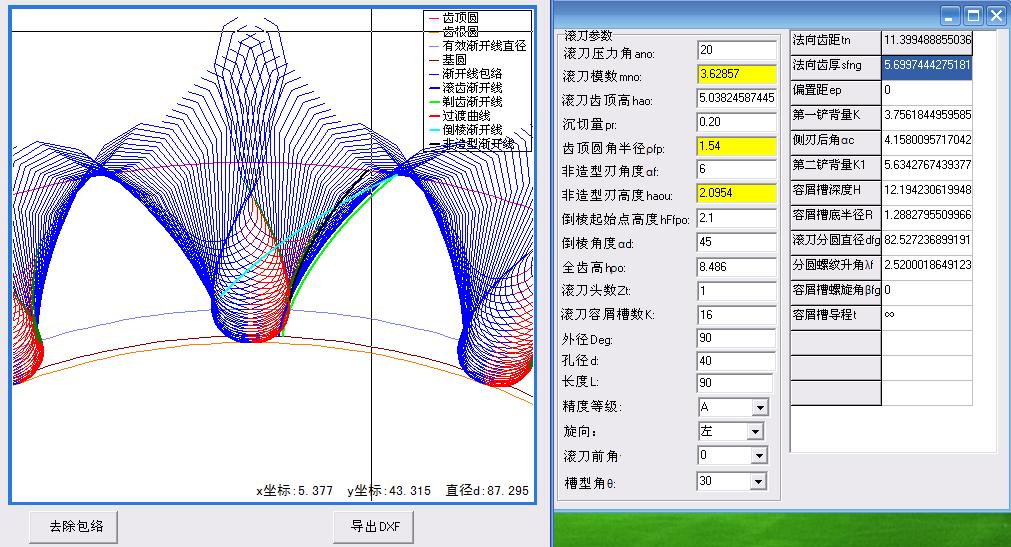The width and height of the screenshot is (1011, 547).
Task: Click the 全齿高 field showing 8.486
Action: (x=737, y=267)
